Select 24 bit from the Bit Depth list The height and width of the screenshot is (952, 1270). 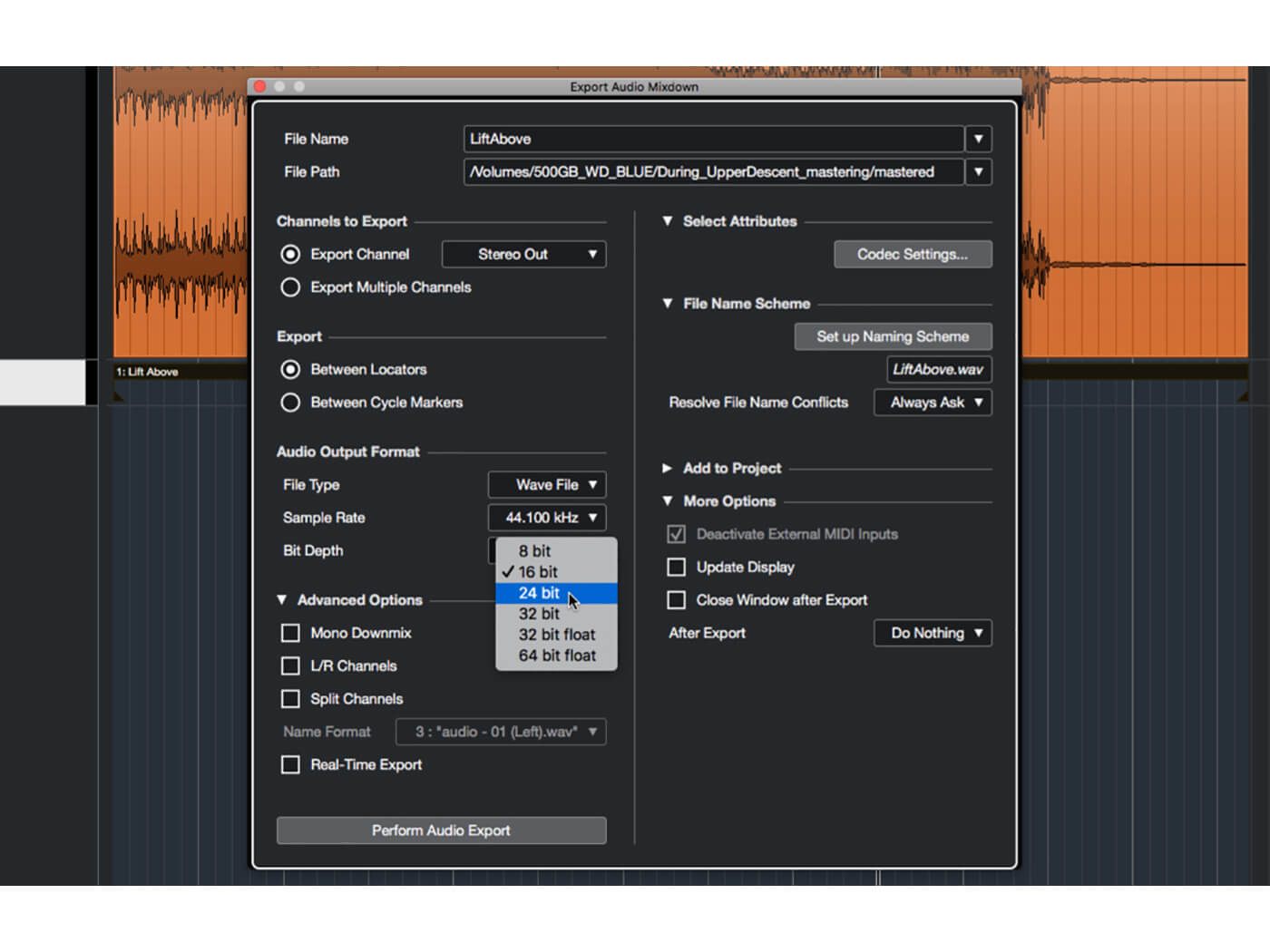click(538, 592)
